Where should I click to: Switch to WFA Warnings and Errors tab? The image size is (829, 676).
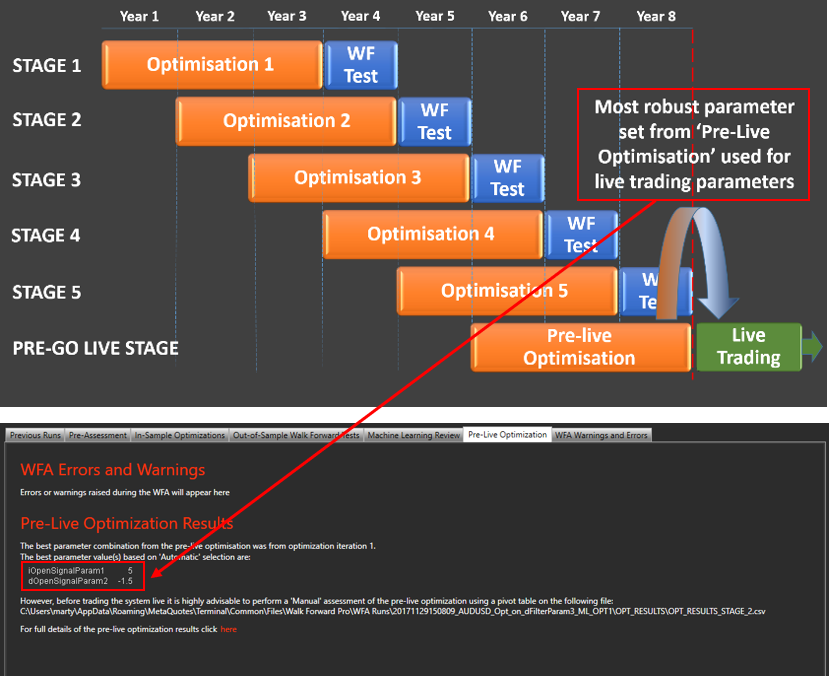601,435
